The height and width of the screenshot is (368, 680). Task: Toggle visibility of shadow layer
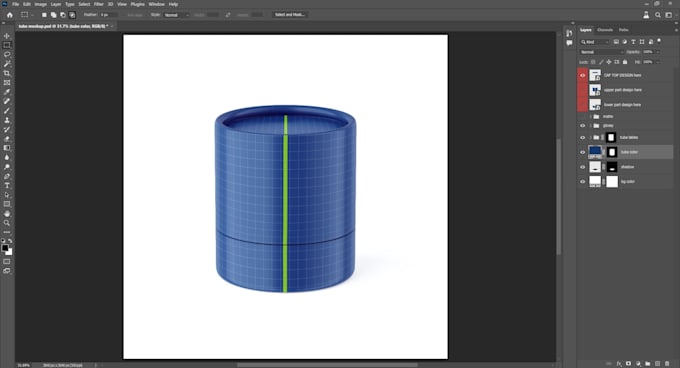(582, 167)
